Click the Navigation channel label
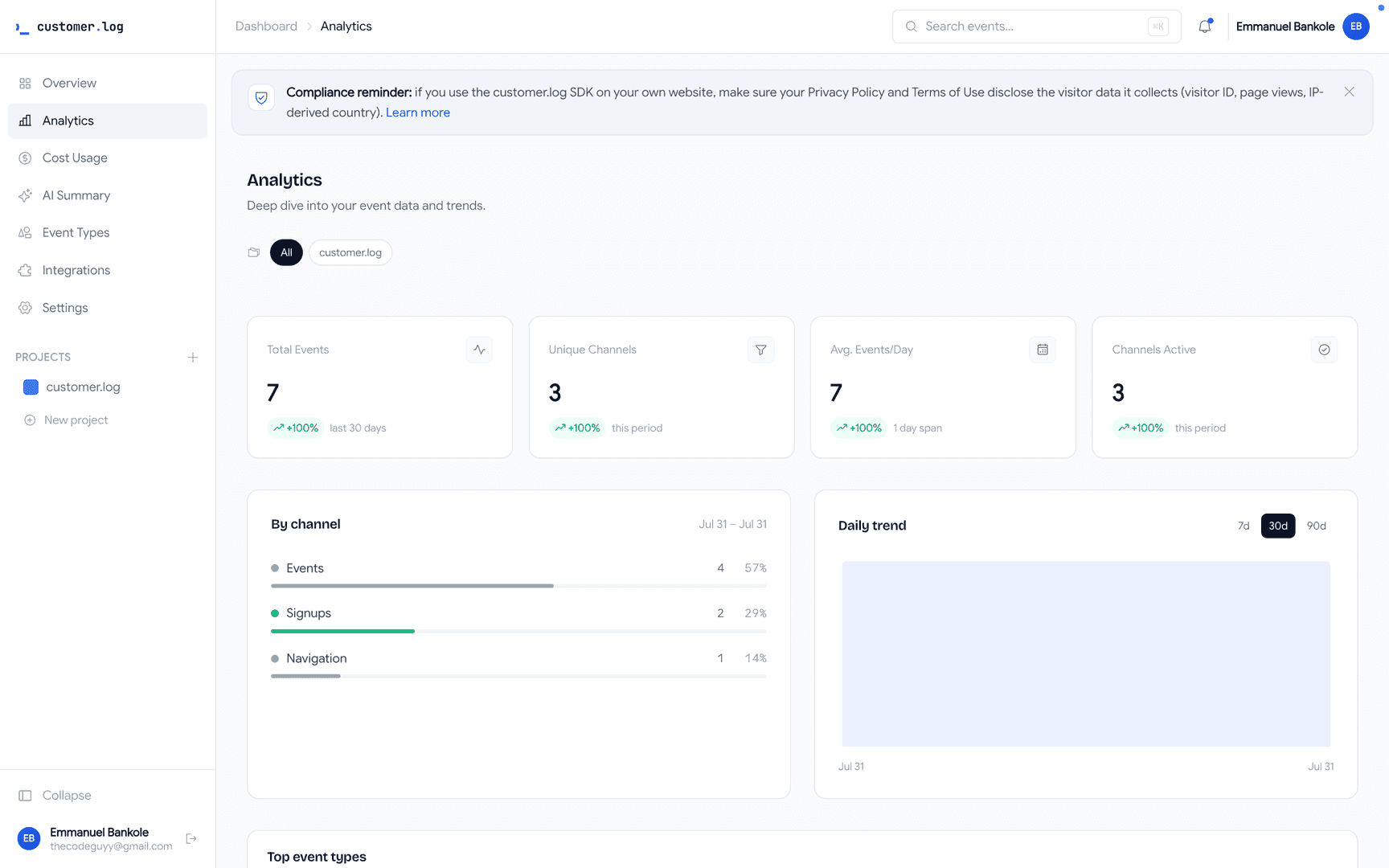 [x=317, y=658]
